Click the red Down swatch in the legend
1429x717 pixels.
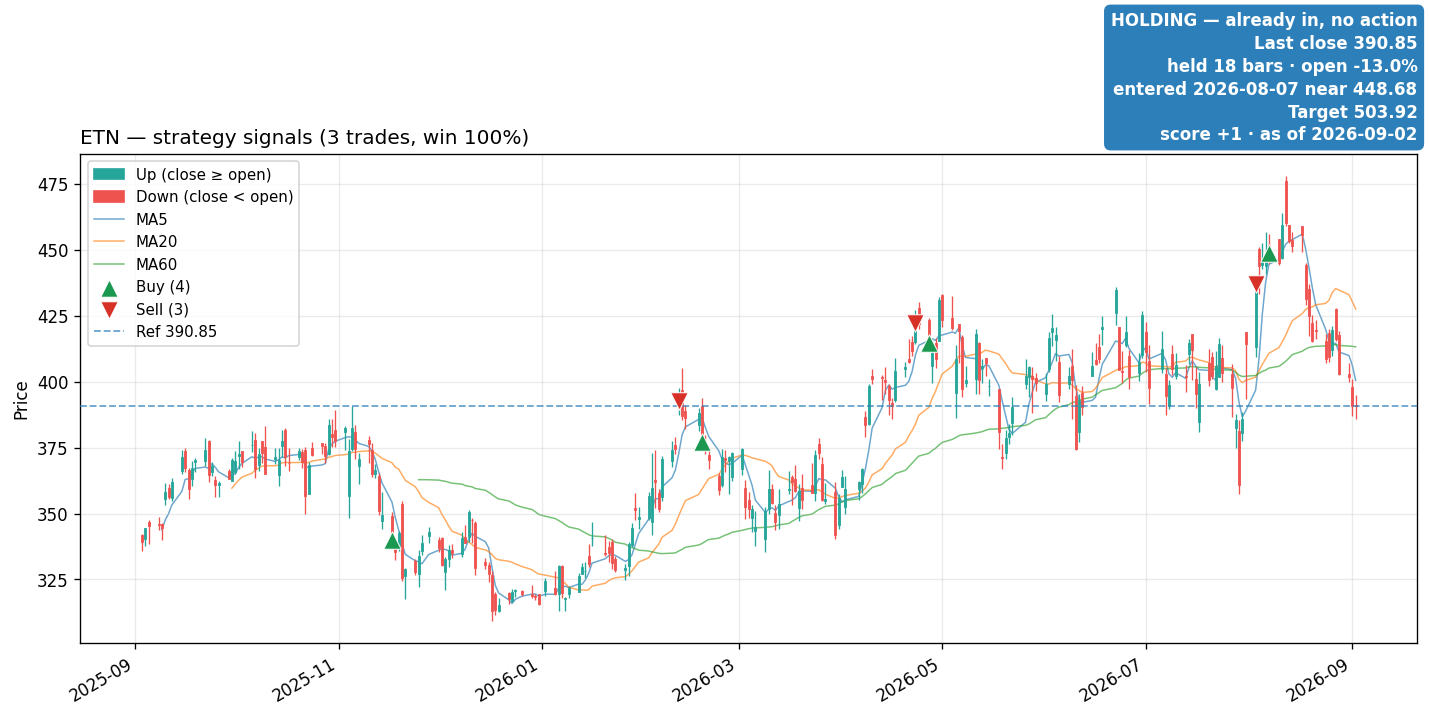tap(109, 197)
